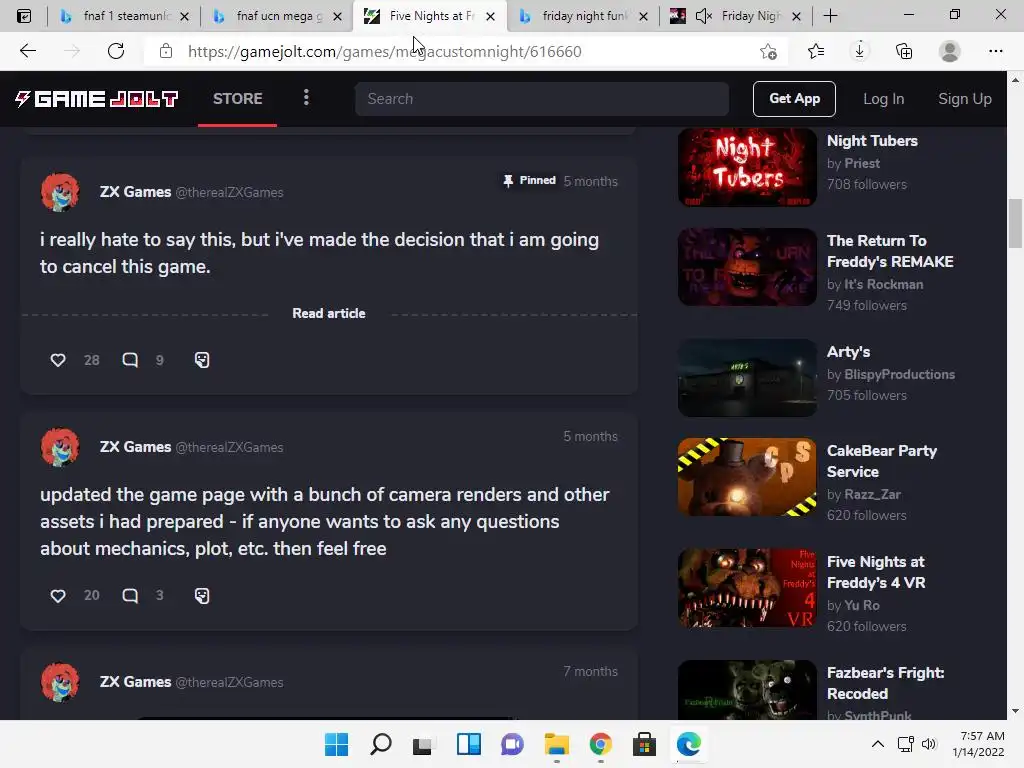Like the pinned cancel game post
This screenshot has height=768, width=1024.
coord(58,360)
